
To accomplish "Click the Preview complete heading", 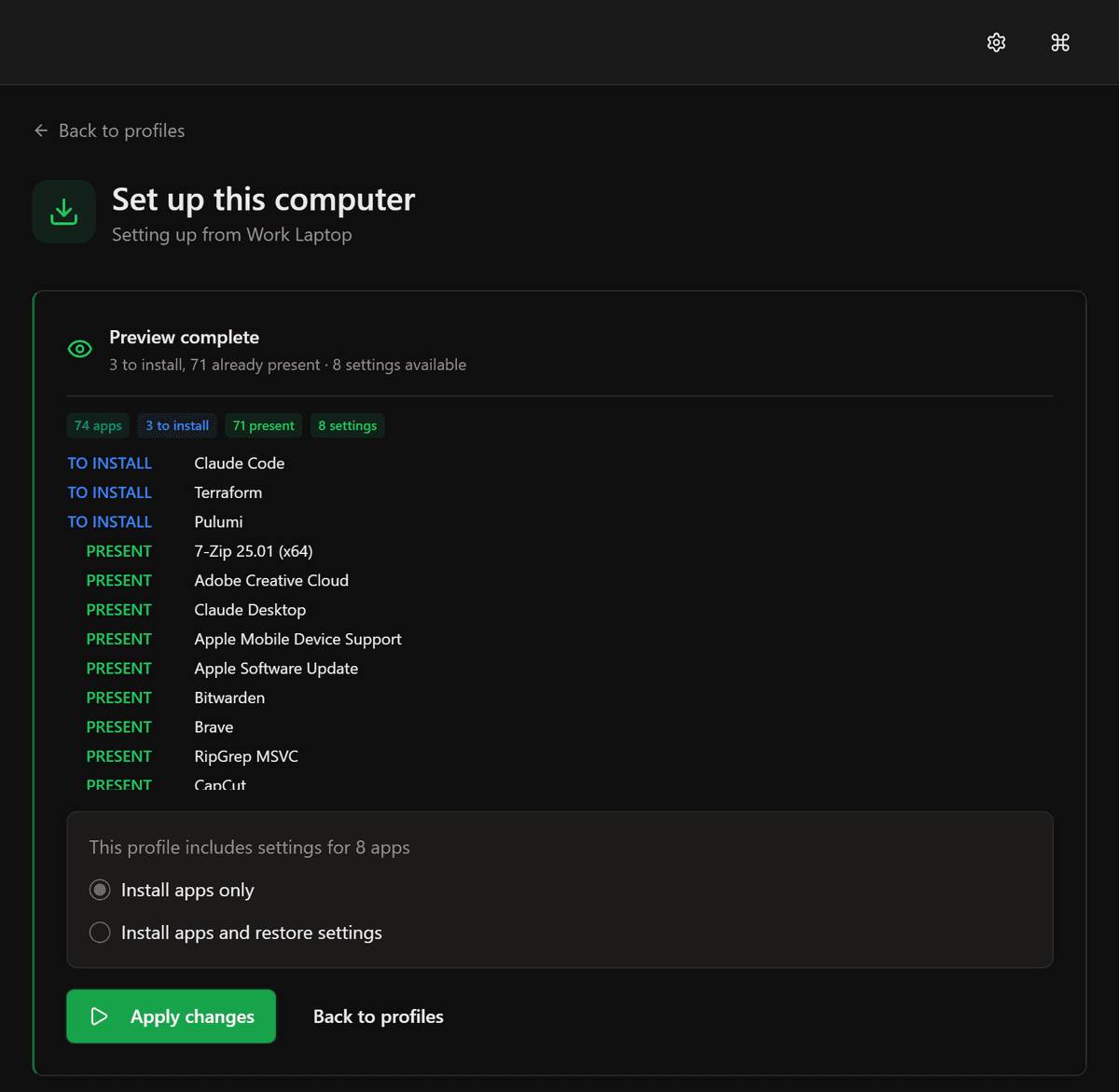I will 184,338.
